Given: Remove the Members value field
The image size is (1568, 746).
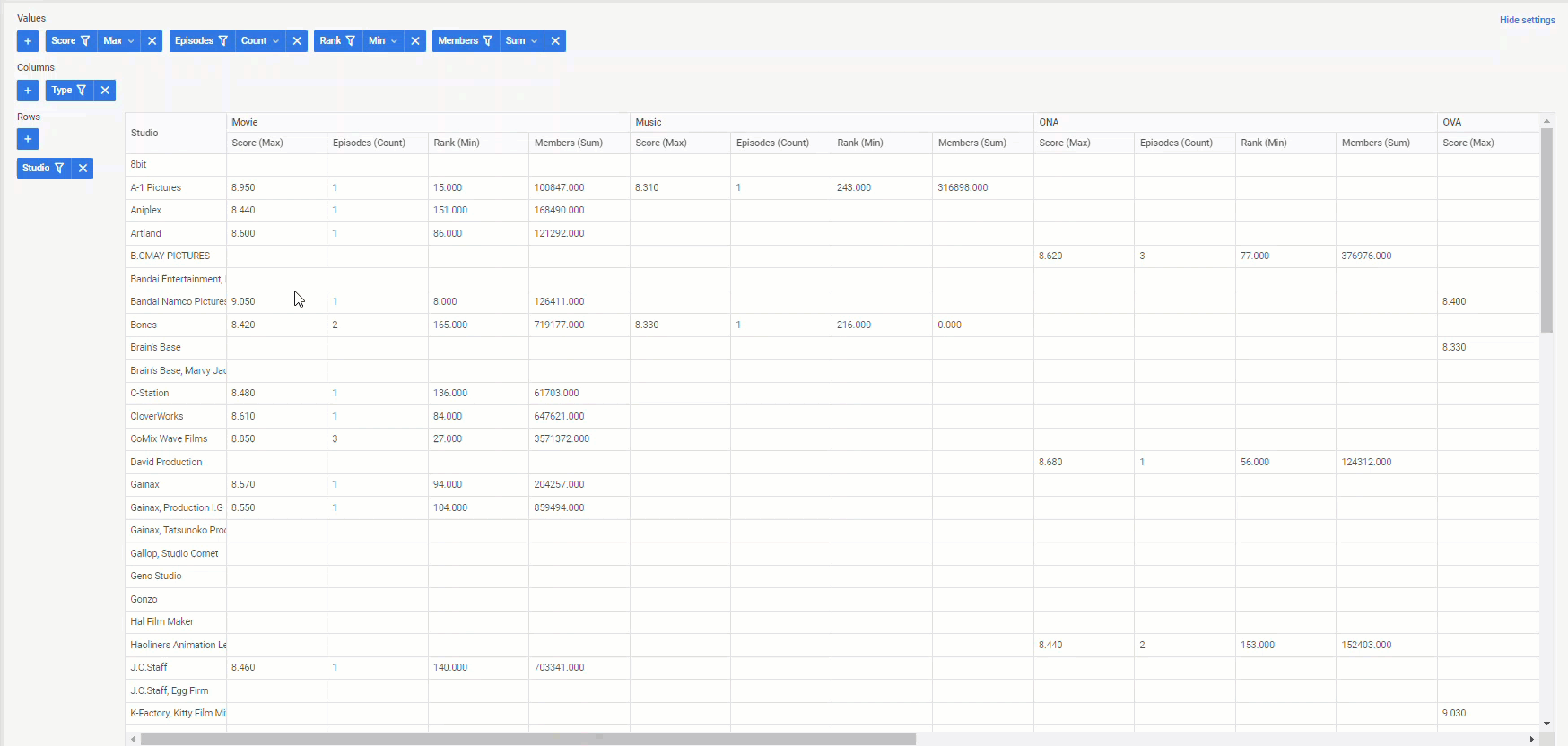Looking at the screenshot, I should (555, 41).
